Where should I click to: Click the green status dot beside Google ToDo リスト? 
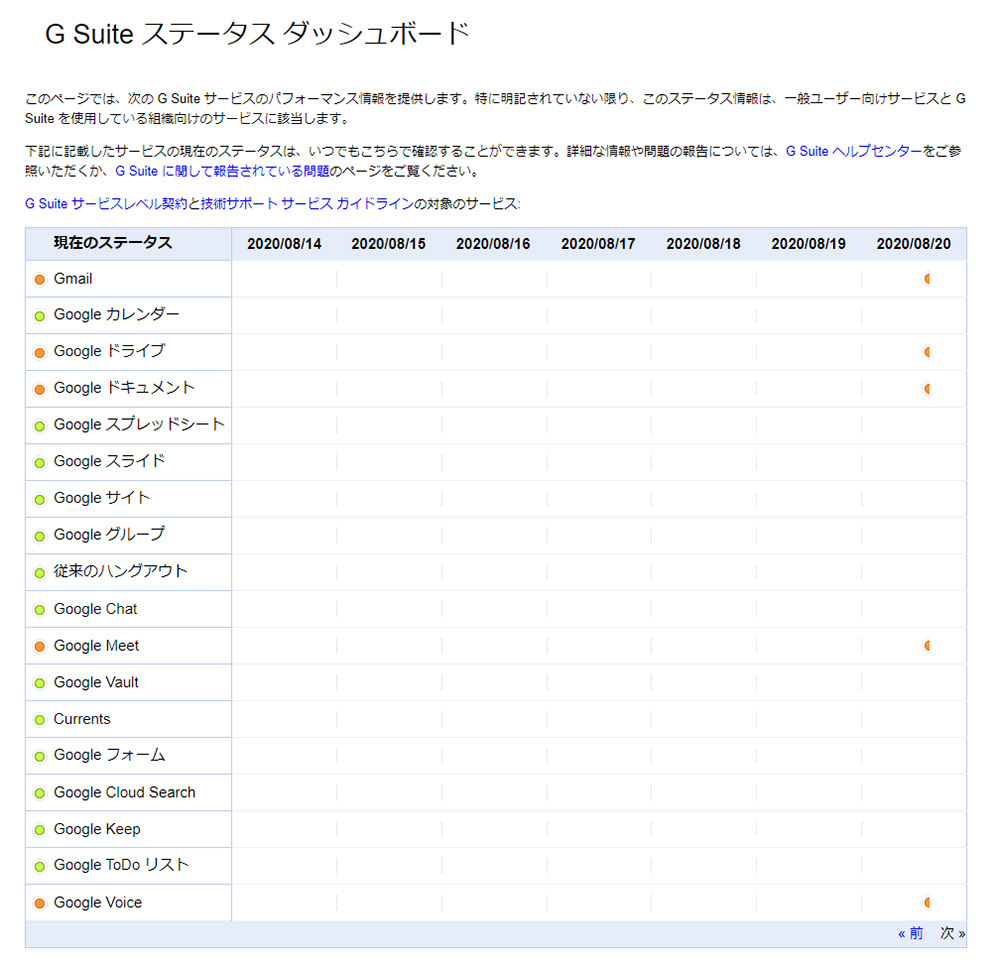[x=40, y=866]
